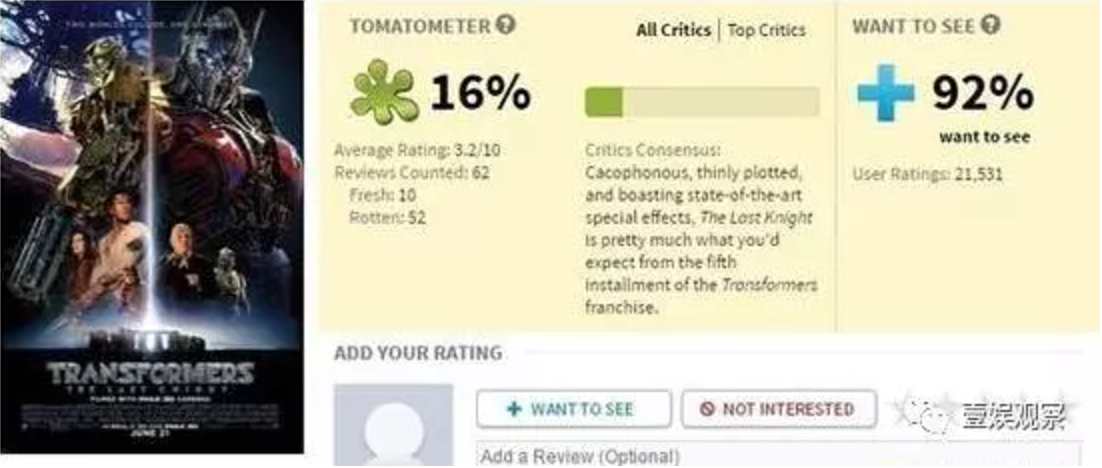Screen dimensions: 1102x468
Task: Click the Want To See help icon
Action: click(990, 25)
